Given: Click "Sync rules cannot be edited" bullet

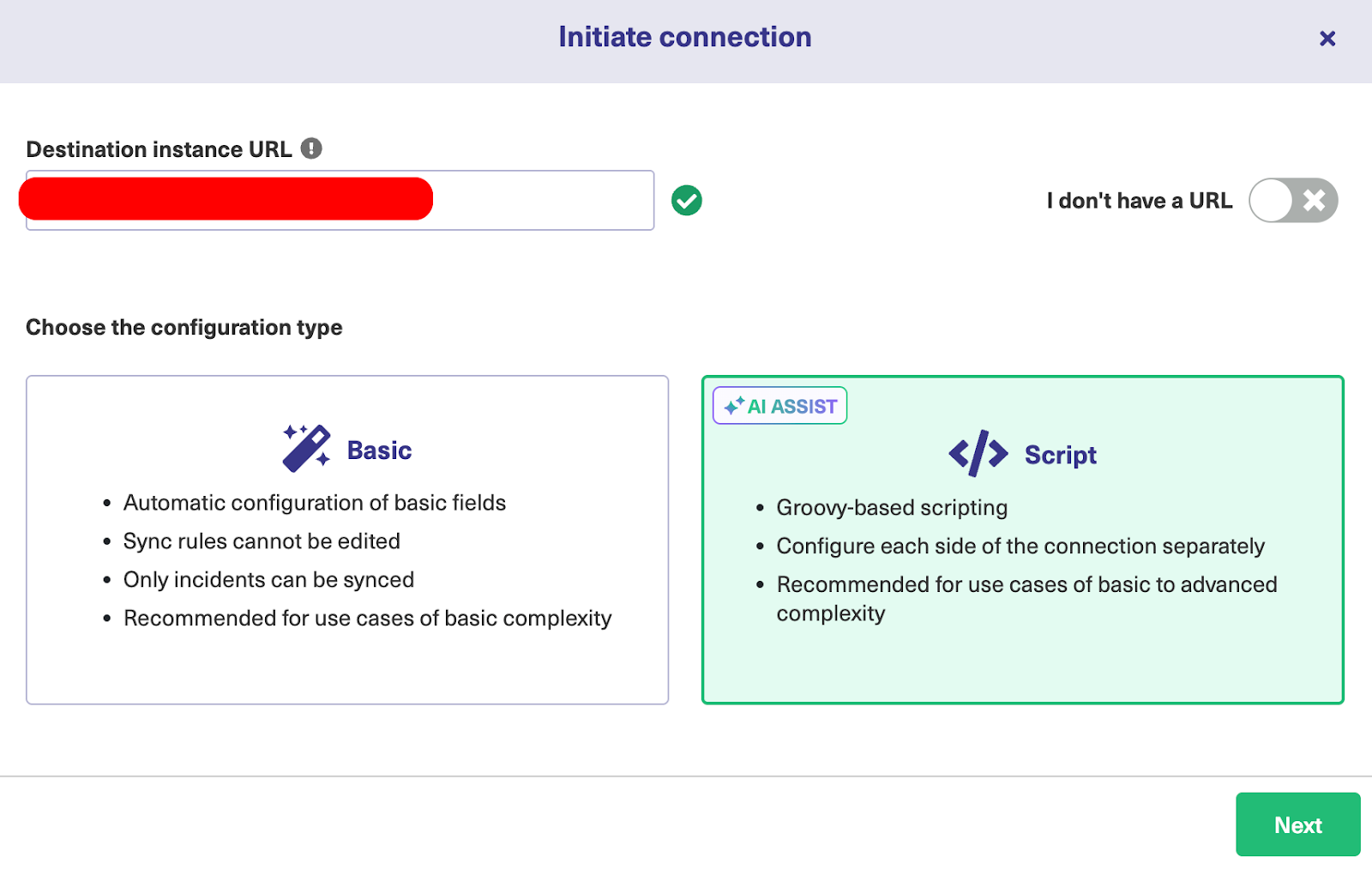Looking at the screenshot, I should click(262, 541).
